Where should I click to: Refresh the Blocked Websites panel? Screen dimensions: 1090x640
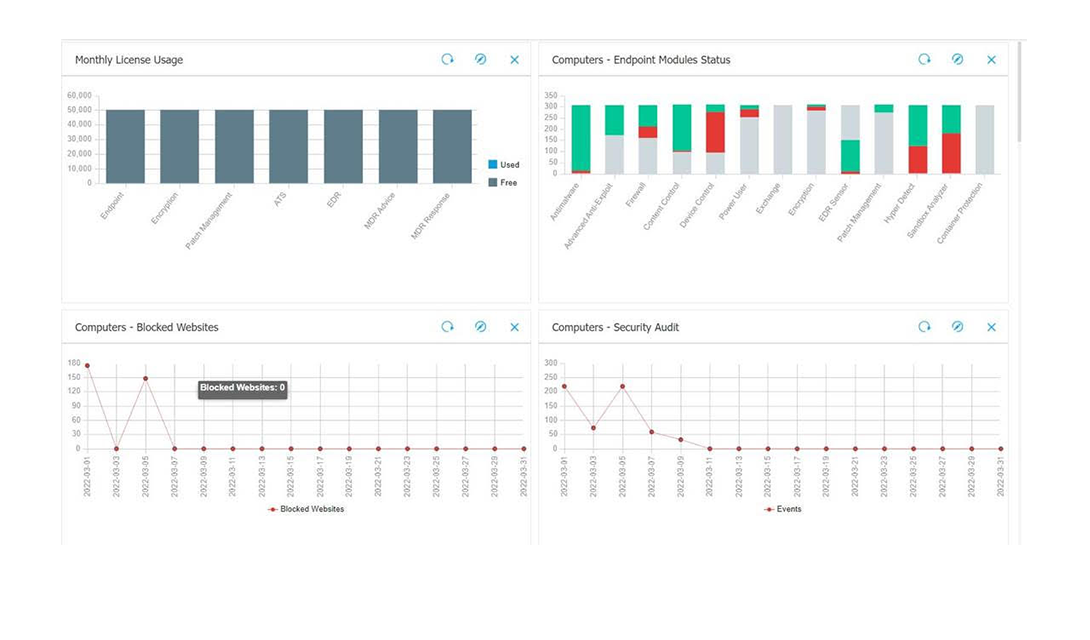pos(448,327)
